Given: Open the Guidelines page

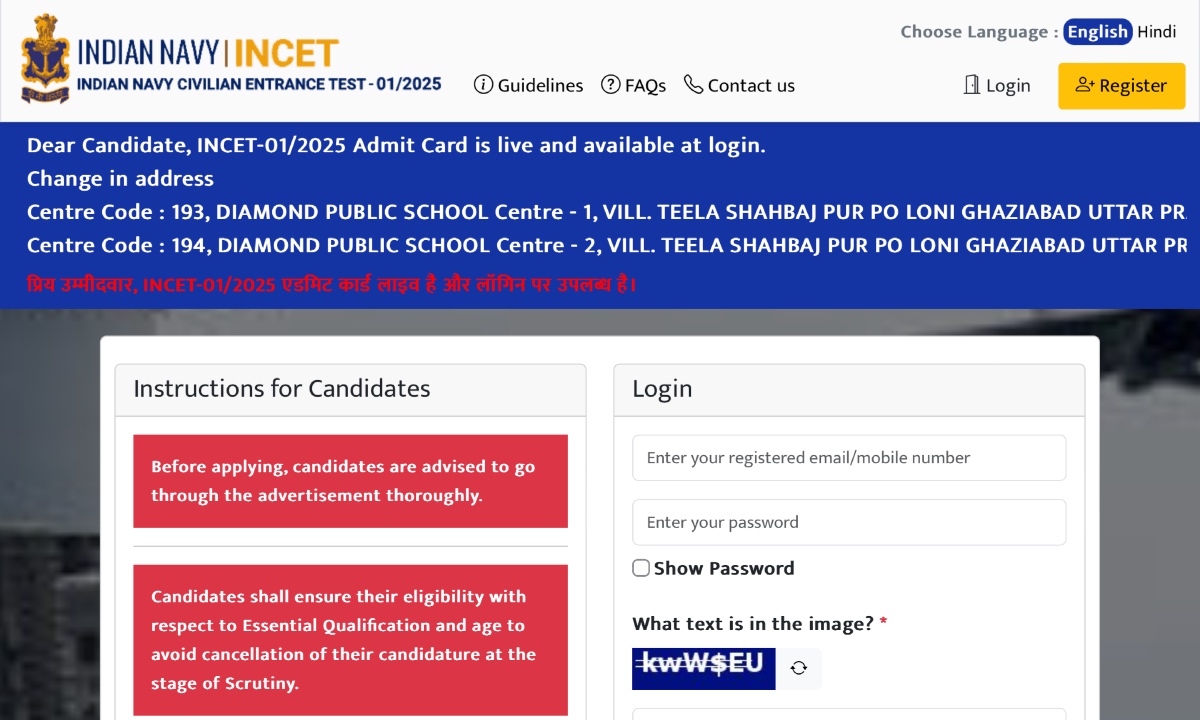Looking at the screenshot, I should click(540, 86).
